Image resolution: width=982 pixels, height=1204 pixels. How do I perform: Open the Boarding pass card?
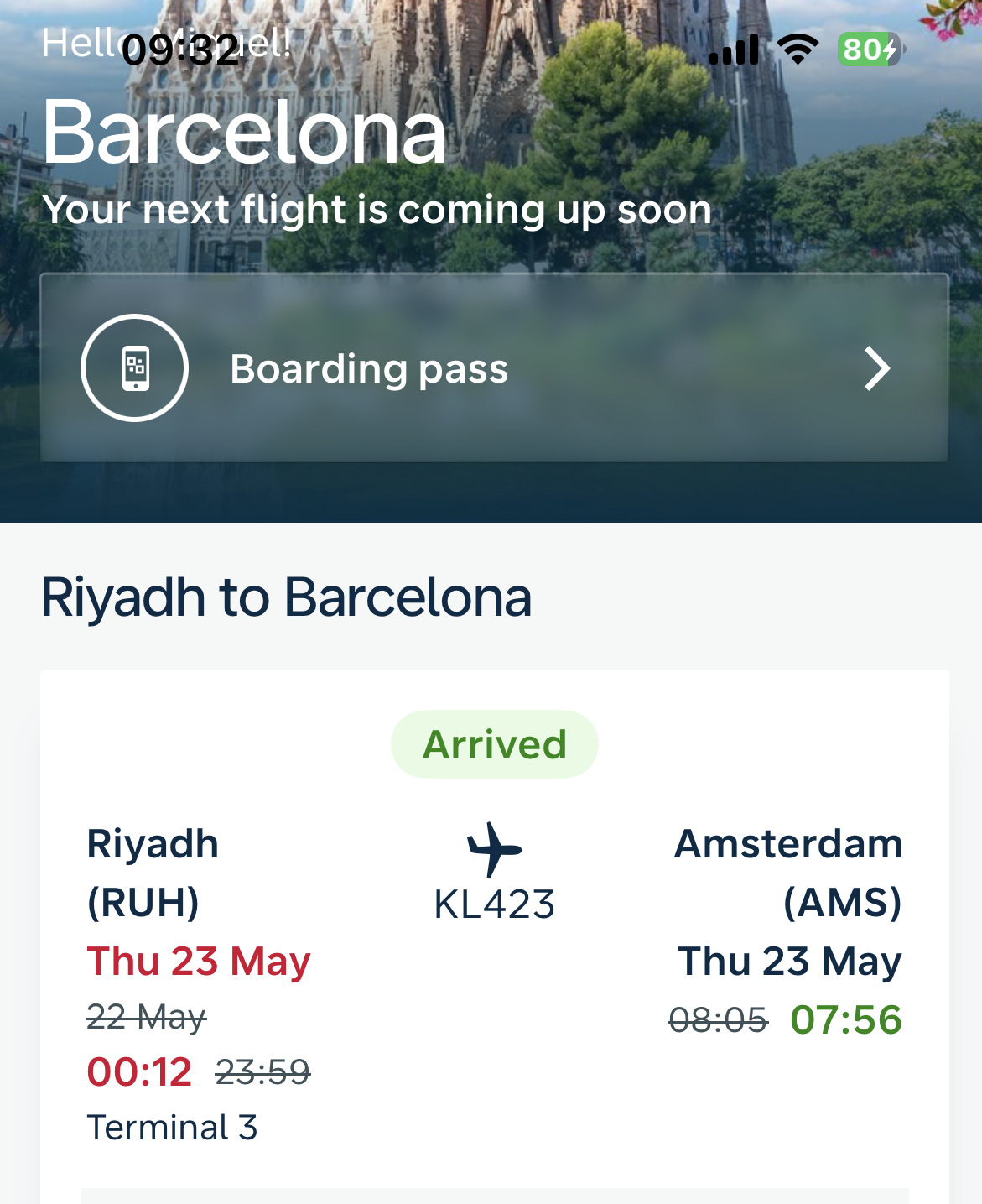[494, 367]
